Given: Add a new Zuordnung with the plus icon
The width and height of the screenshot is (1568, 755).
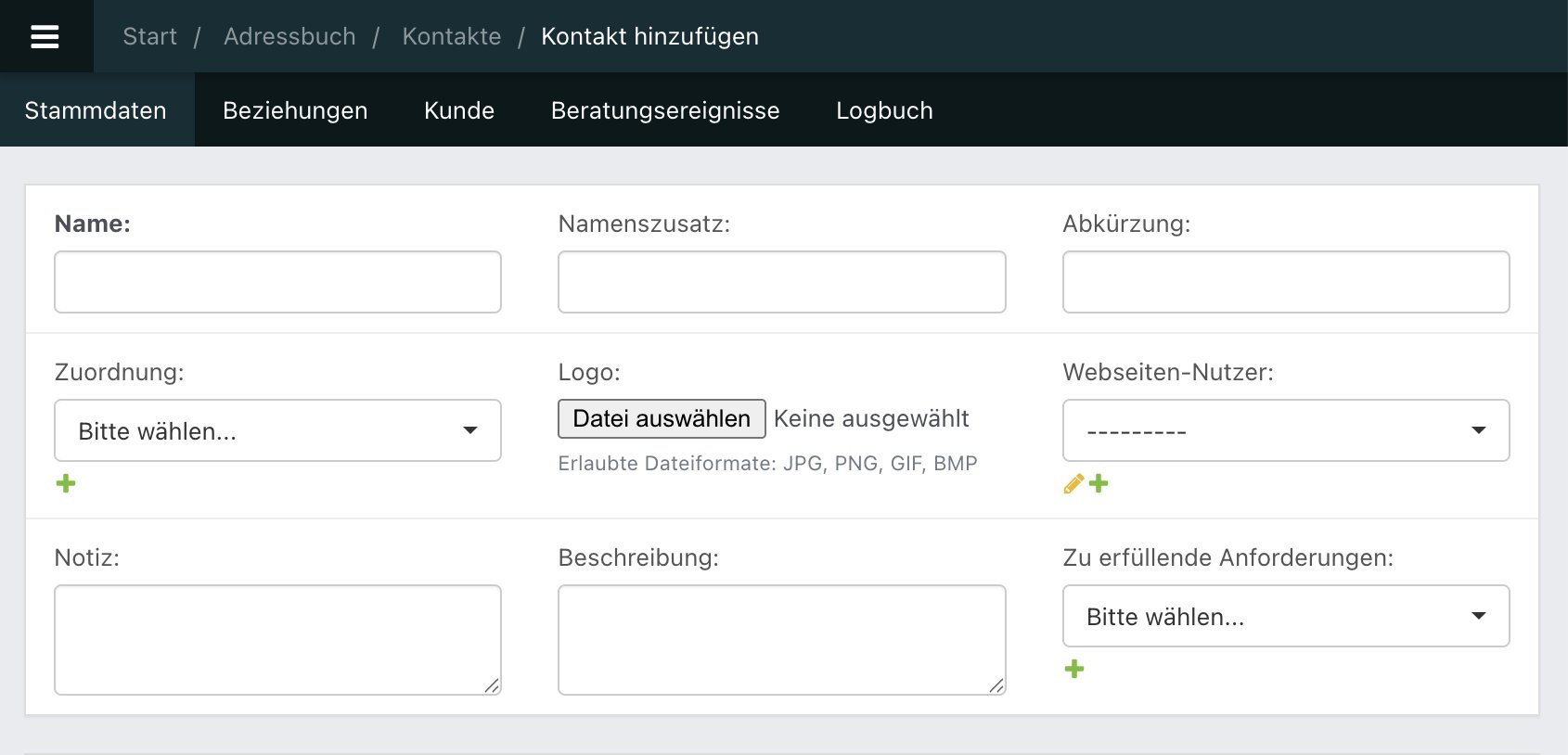Looking at the screenshot, I should click(x=66, y=483).
